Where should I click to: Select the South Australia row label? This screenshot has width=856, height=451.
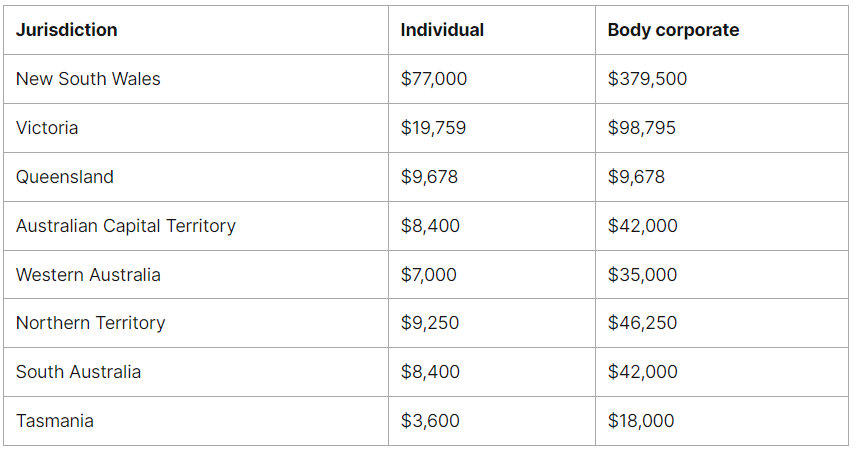78,372
